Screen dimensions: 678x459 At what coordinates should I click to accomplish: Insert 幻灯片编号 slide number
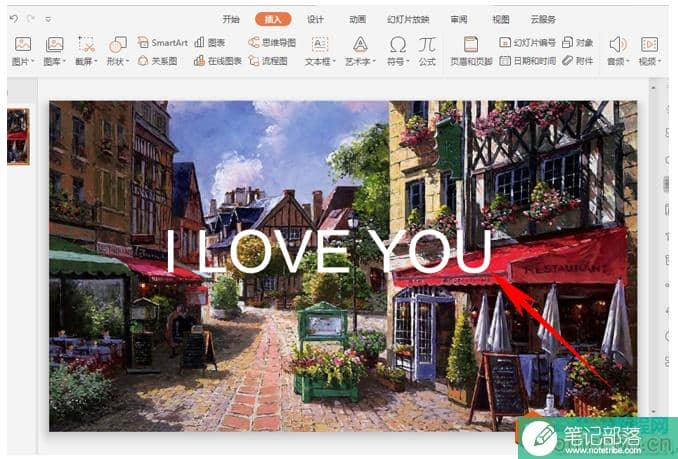click(x=528, y=42)
